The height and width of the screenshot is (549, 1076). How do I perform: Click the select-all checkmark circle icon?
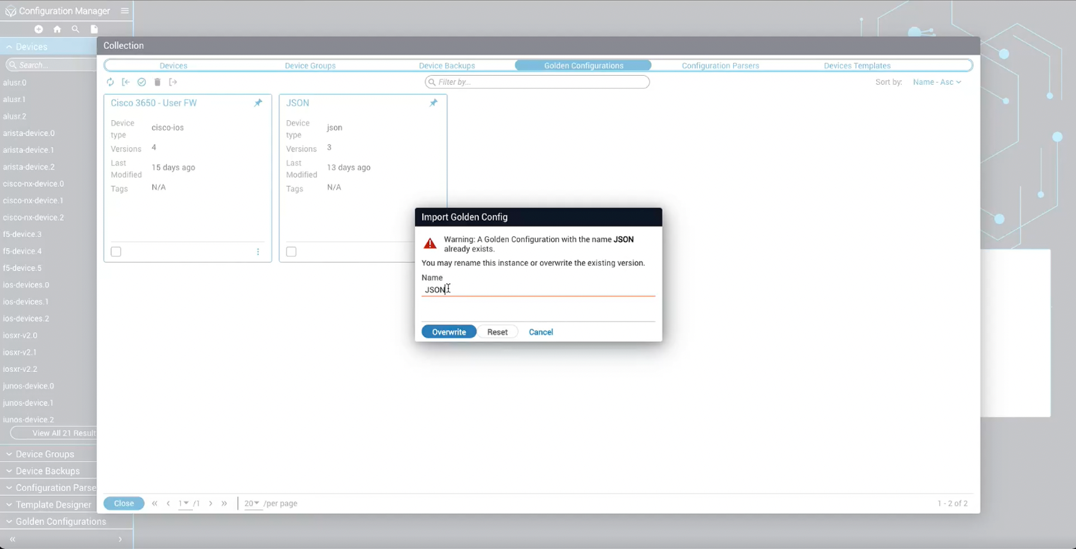(142, 82)
